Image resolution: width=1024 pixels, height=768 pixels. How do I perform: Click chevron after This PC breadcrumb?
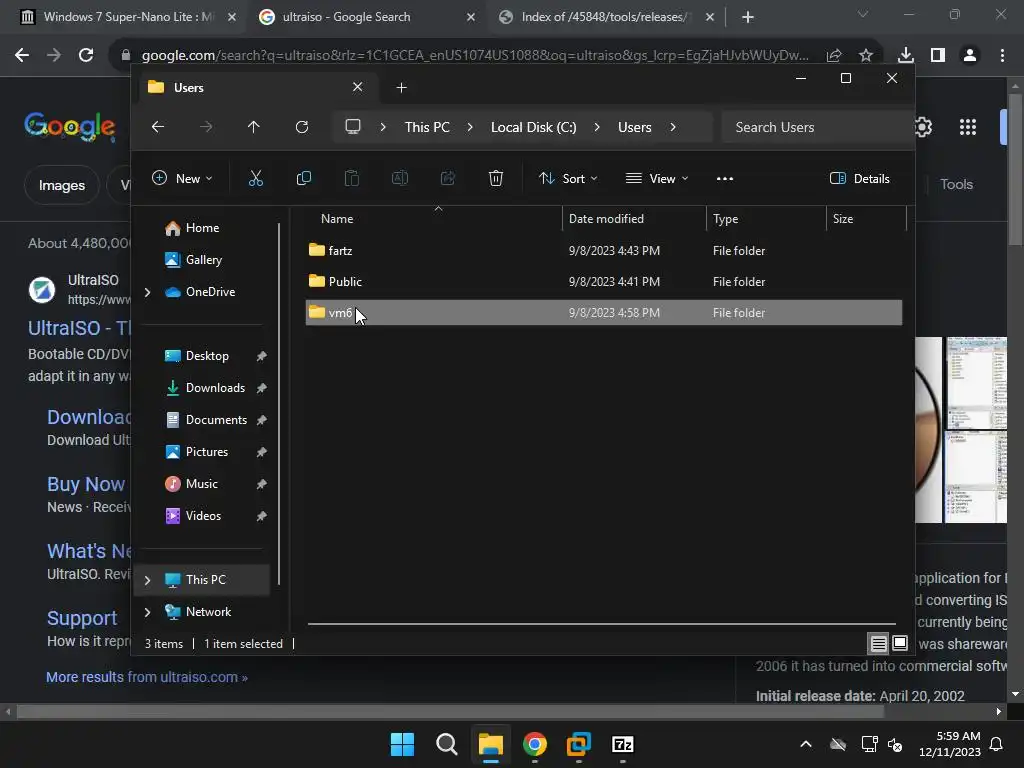click(470, 127)
